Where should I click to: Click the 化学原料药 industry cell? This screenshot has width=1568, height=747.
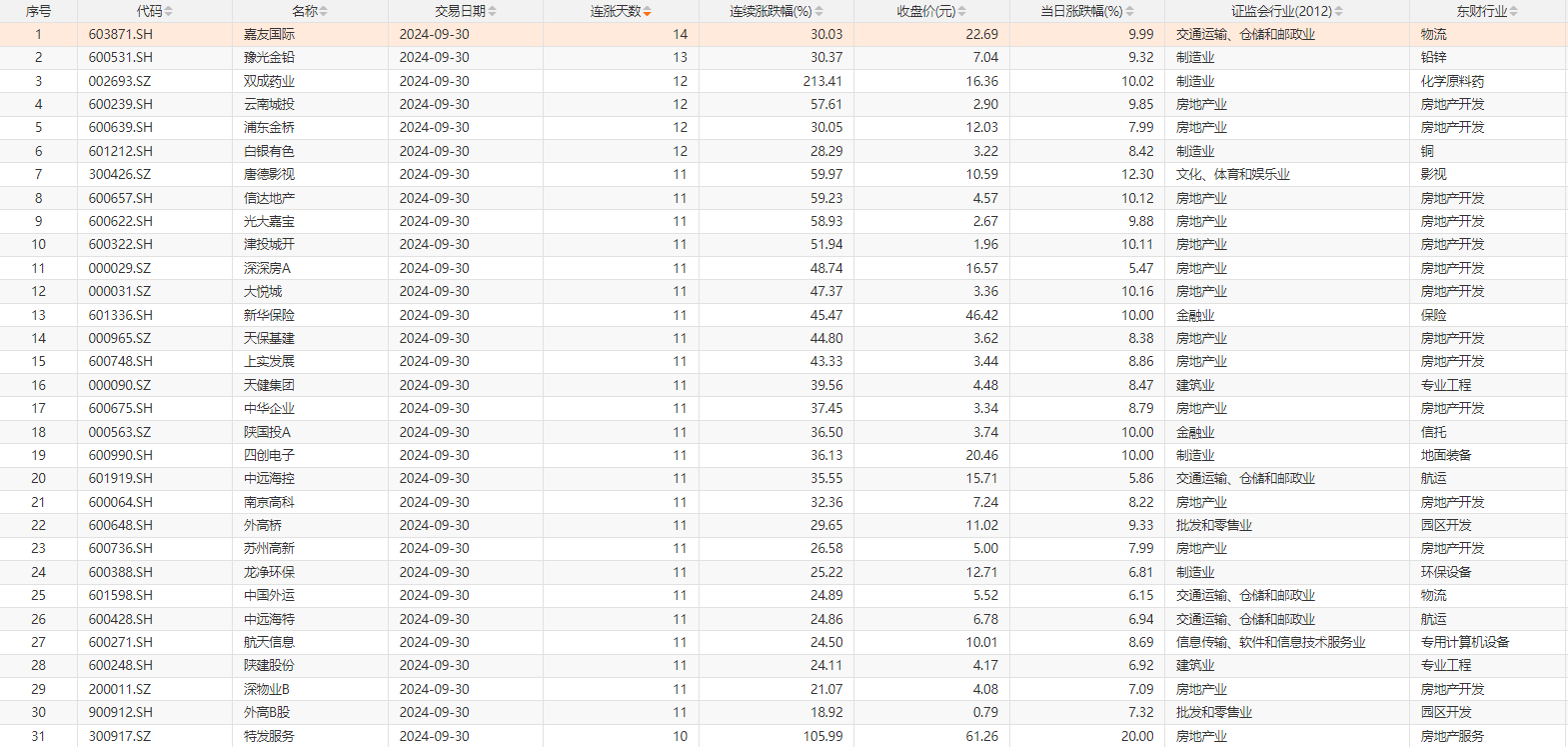point(1452,81)
